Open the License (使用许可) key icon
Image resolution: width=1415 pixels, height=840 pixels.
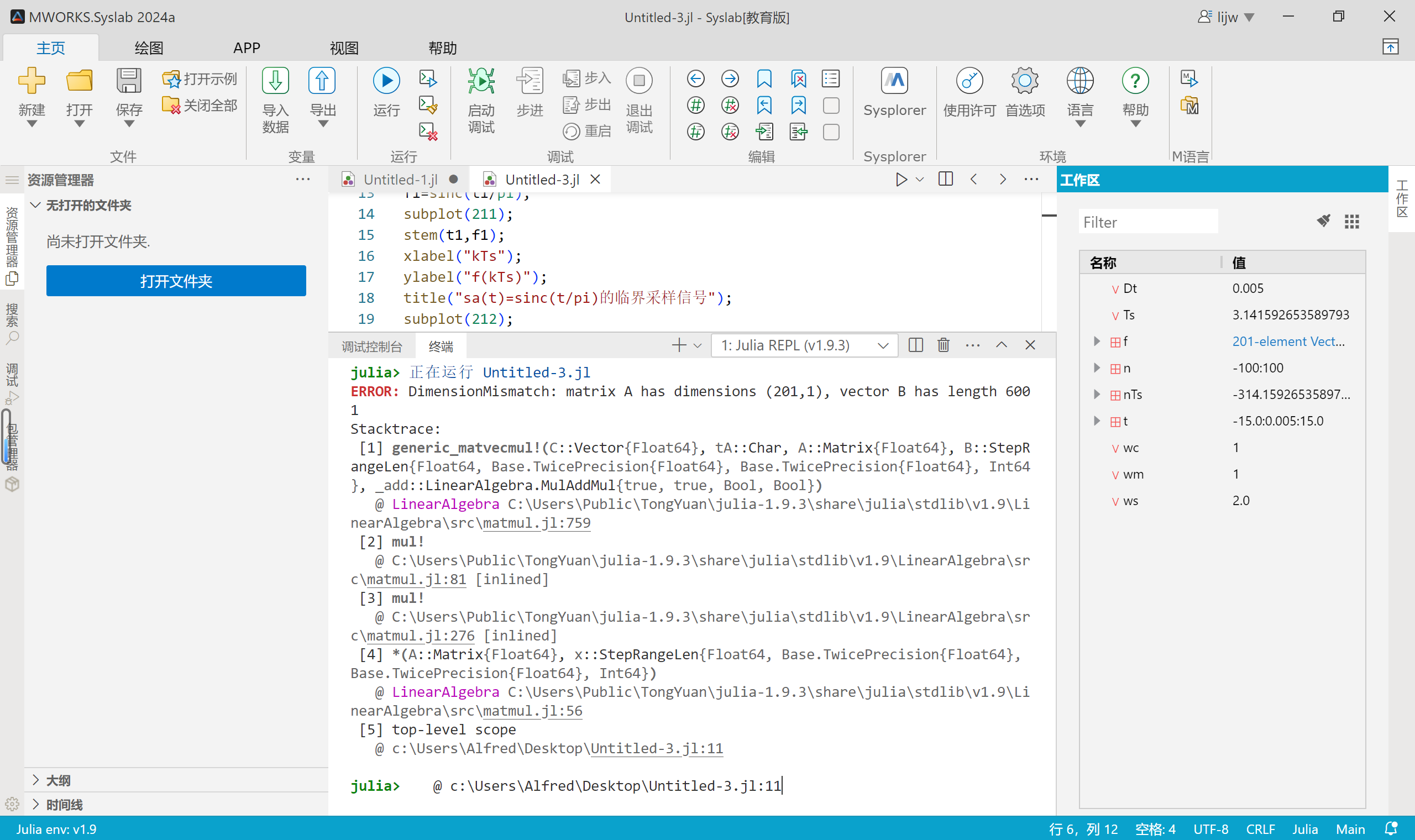(x=969, y=80)
